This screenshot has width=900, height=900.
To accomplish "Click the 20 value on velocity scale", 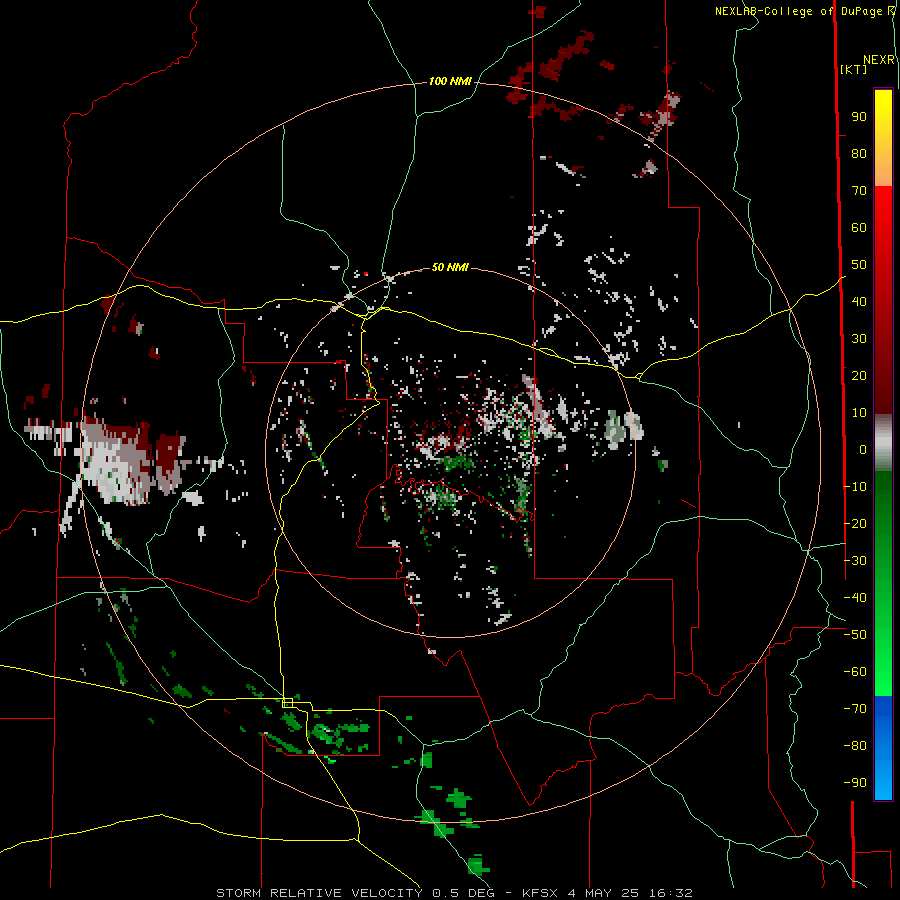I will [x=859, y=376].
